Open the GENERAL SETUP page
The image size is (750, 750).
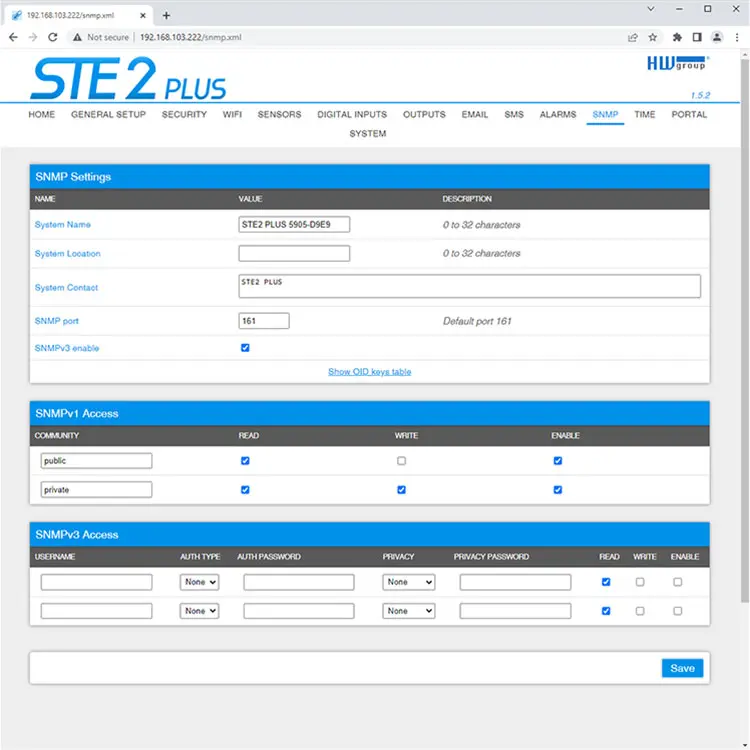(108, 114)
